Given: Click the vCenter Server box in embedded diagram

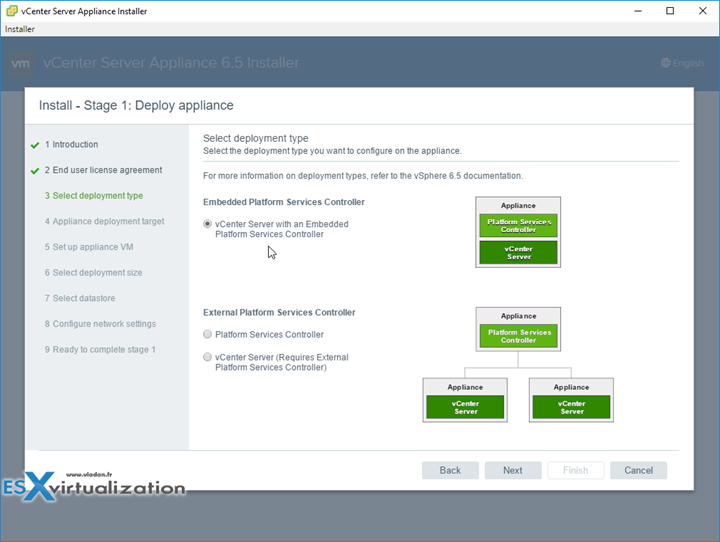Looking at the screenshot, I should [x=518, y=252].
